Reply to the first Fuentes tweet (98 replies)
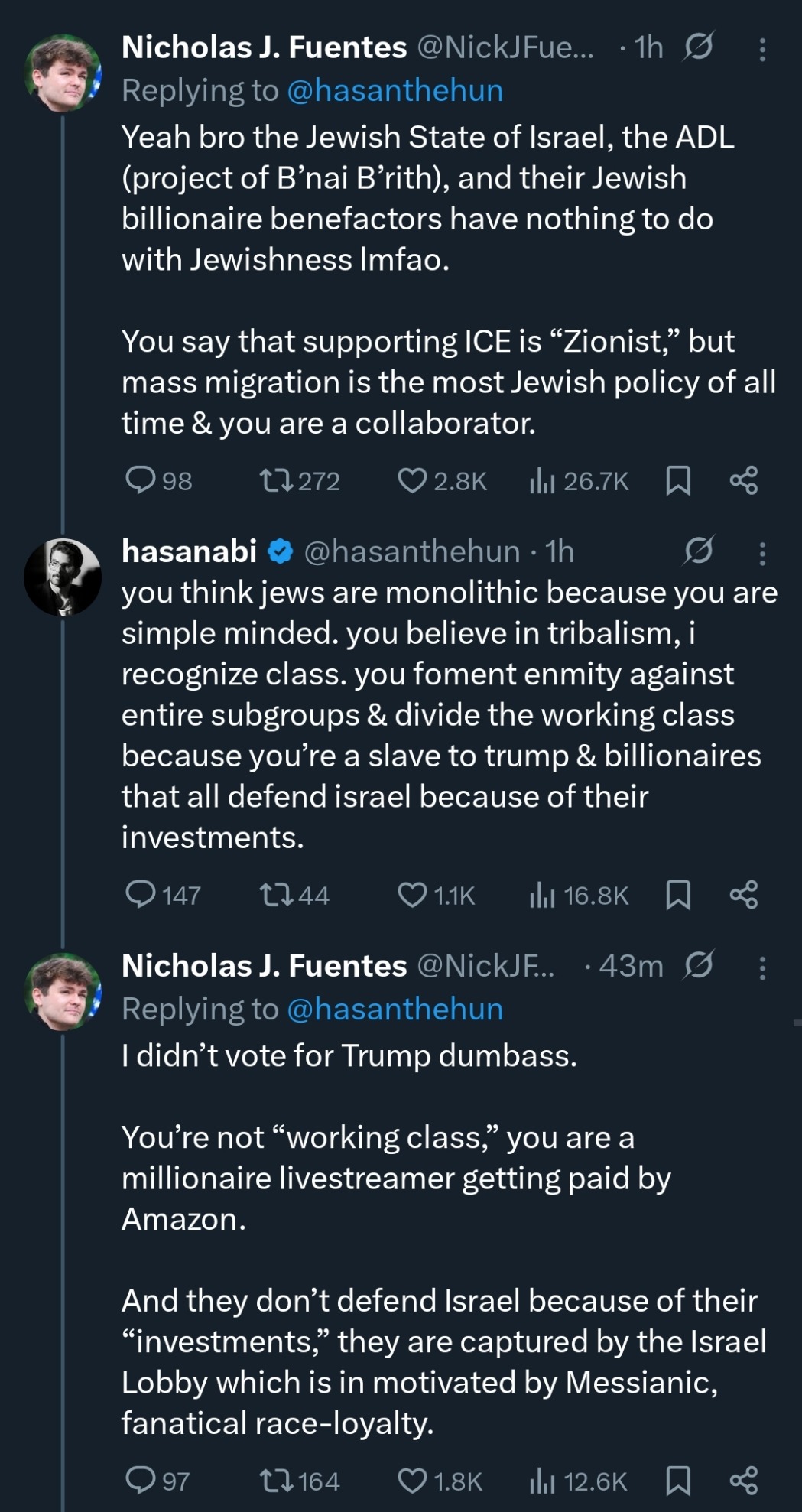Viewport: 802px width, 1512px height. coord(141,480)
